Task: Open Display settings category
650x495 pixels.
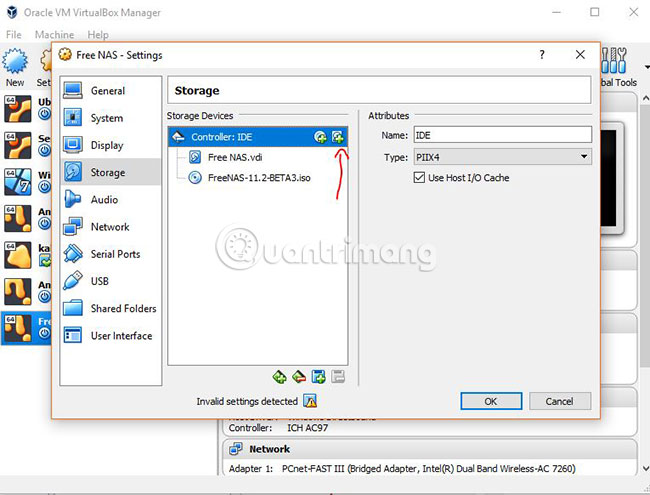Action: tap(110, 145)
